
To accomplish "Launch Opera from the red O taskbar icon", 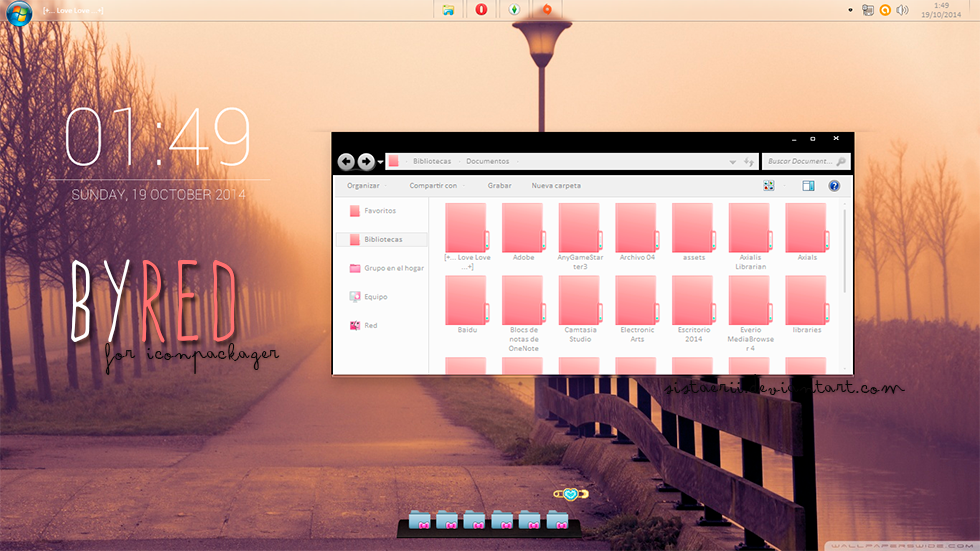I will [x=481, y=9].
